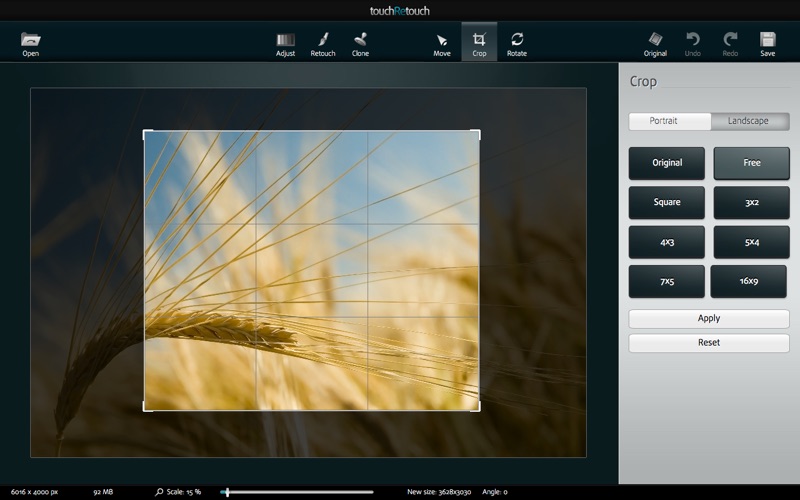Open an image with the Open icon

(30, 42)
